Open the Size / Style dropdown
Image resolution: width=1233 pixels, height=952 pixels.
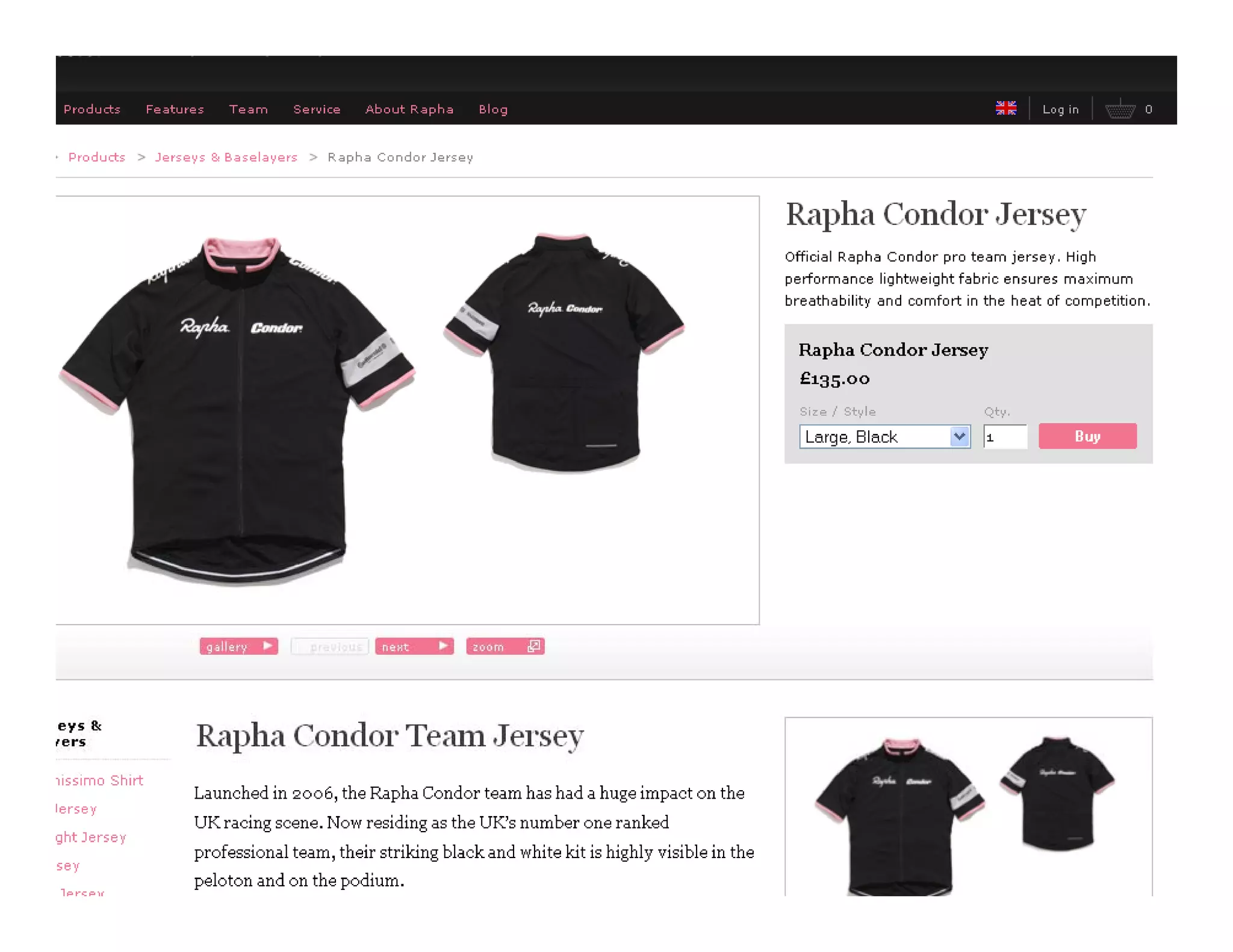884,436
